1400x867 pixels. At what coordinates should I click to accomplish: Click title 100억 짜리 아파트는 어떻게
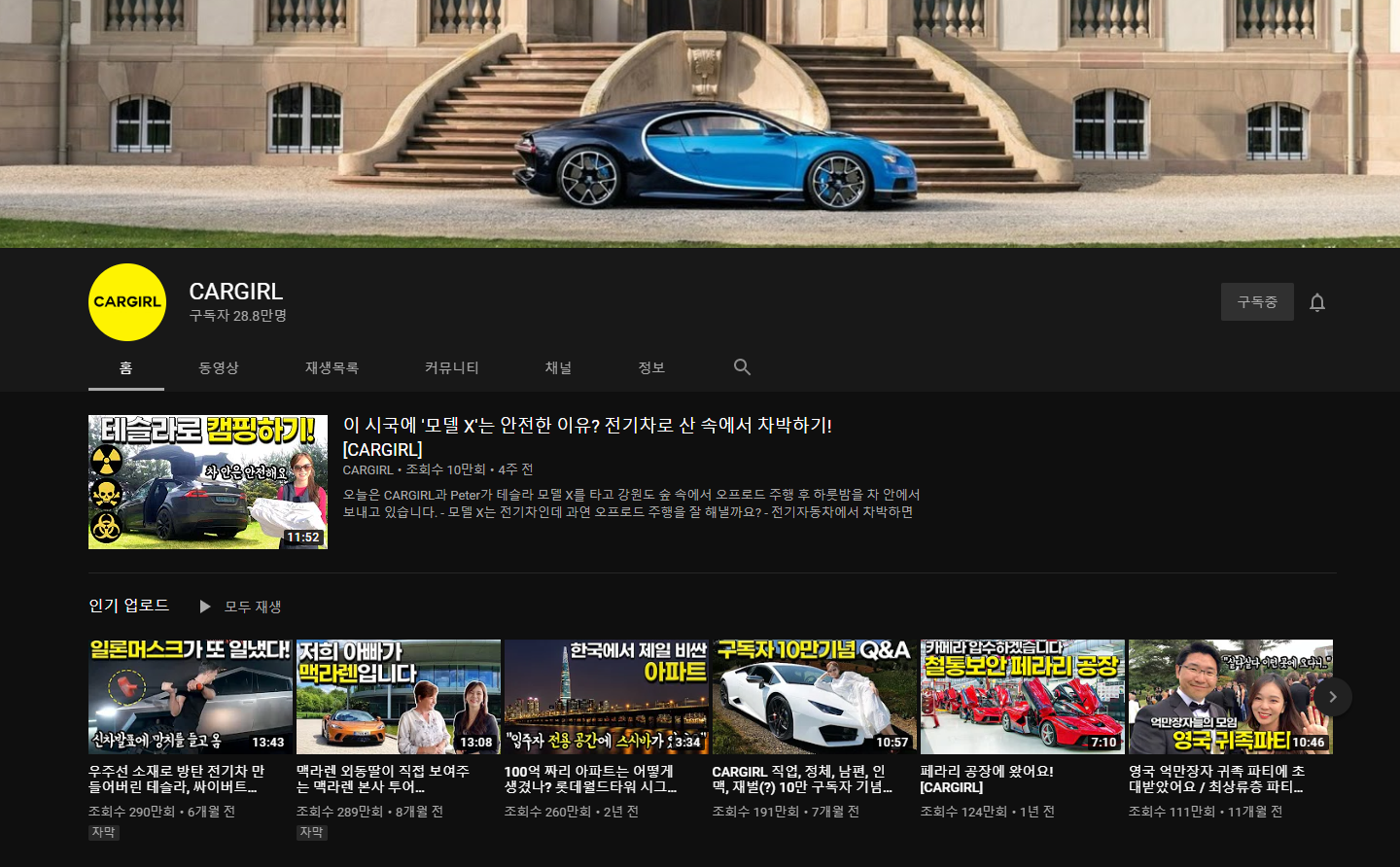[591, 779]
